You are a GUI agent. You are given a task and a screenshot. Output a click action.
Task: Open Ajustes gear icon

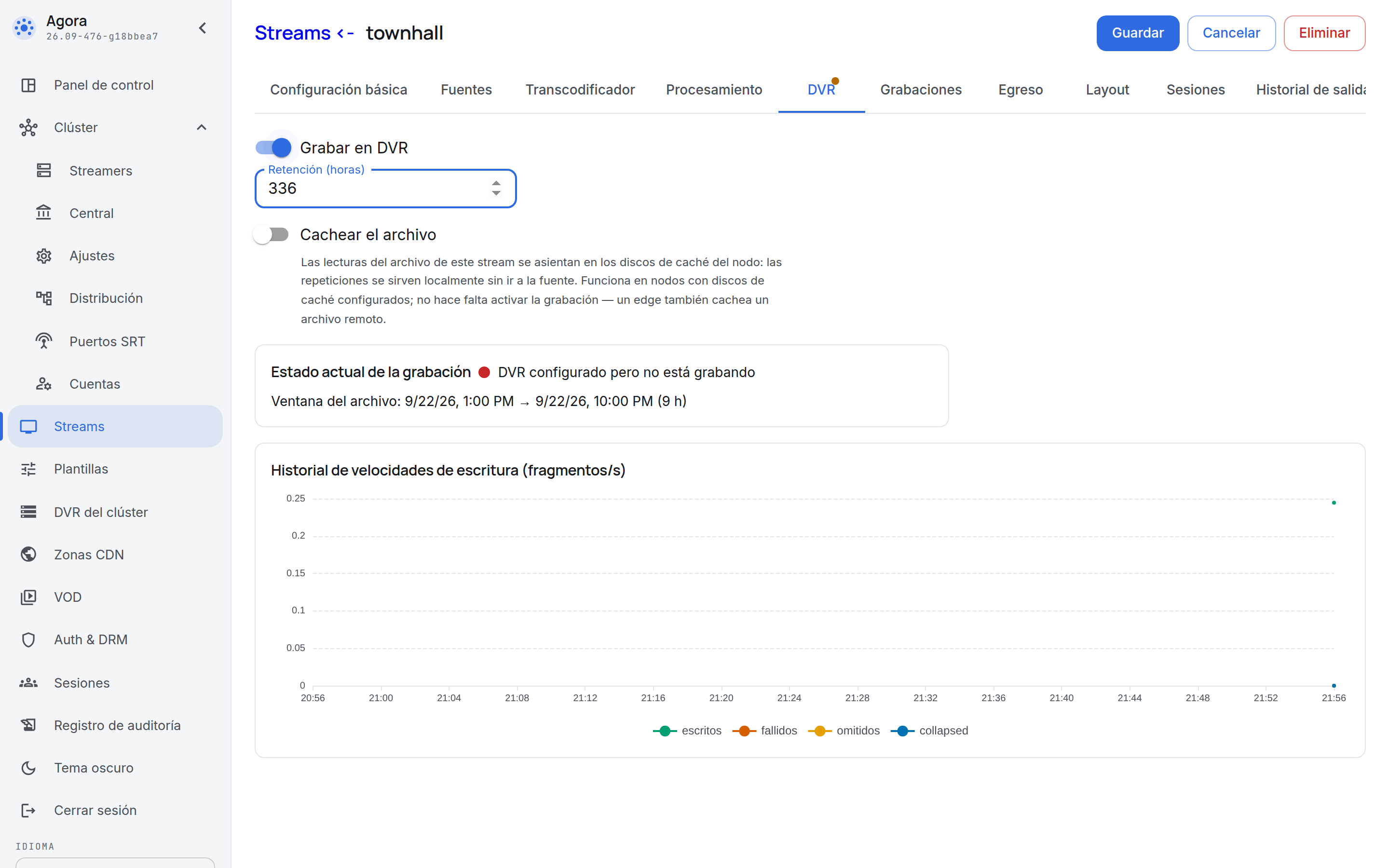pyautogui.click(x=43, y=256)
